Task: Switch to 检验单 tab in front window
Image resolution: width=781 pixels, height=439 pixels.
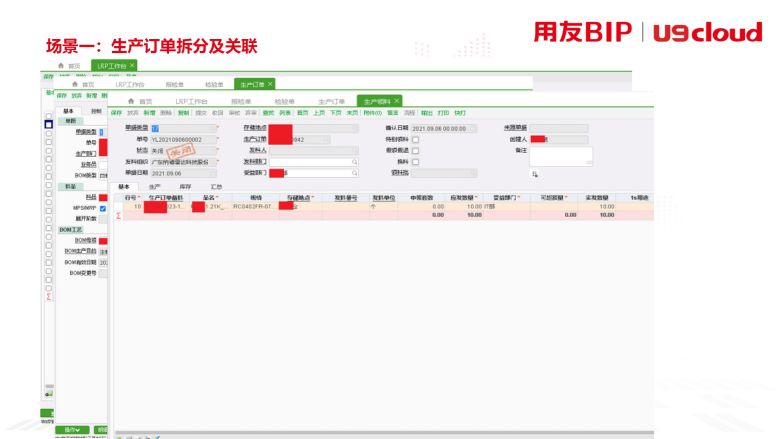Action: (284, 102)
